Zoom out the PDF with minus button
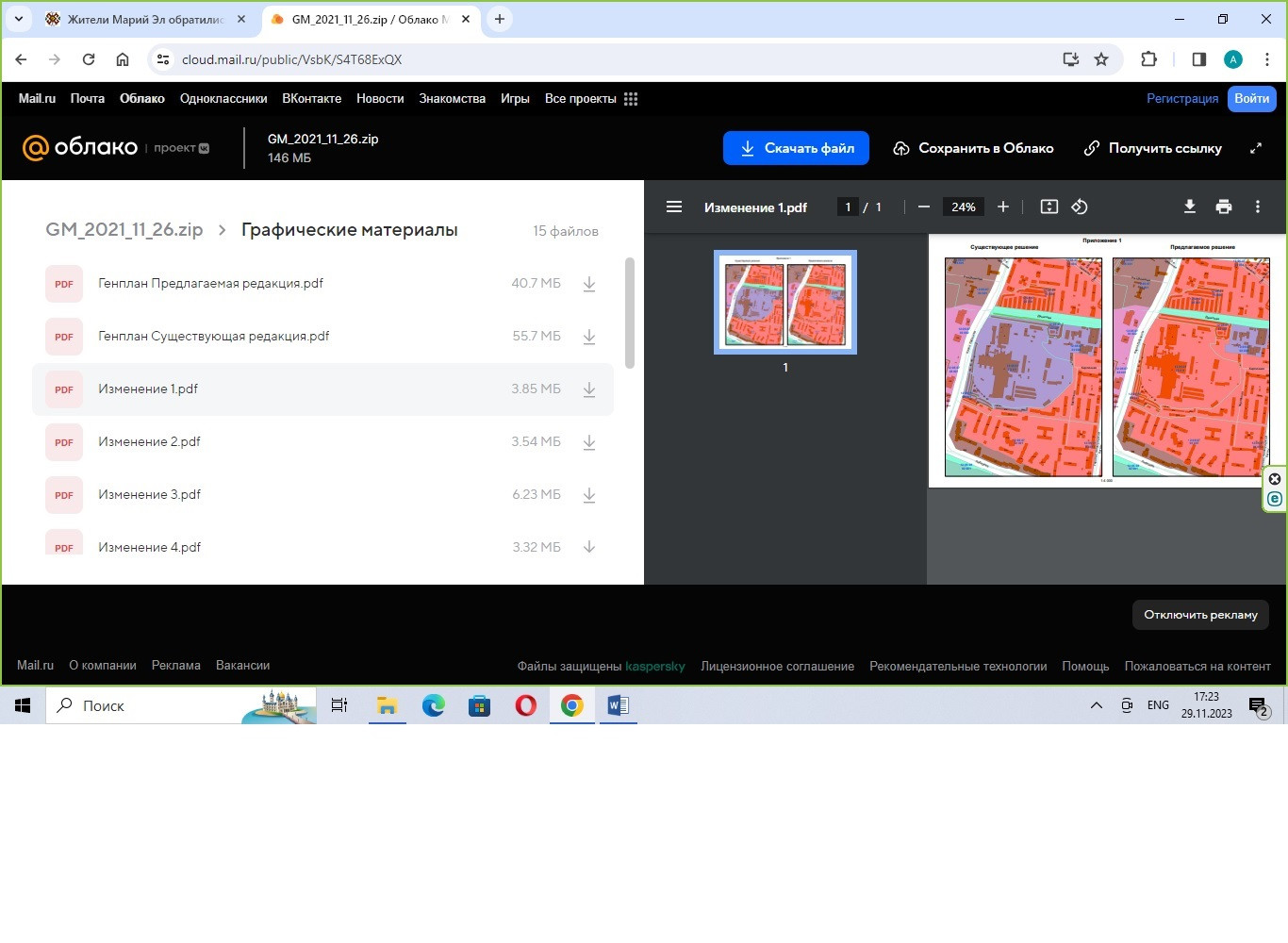Screen dimensions: 1288x943 coord(924,207)
